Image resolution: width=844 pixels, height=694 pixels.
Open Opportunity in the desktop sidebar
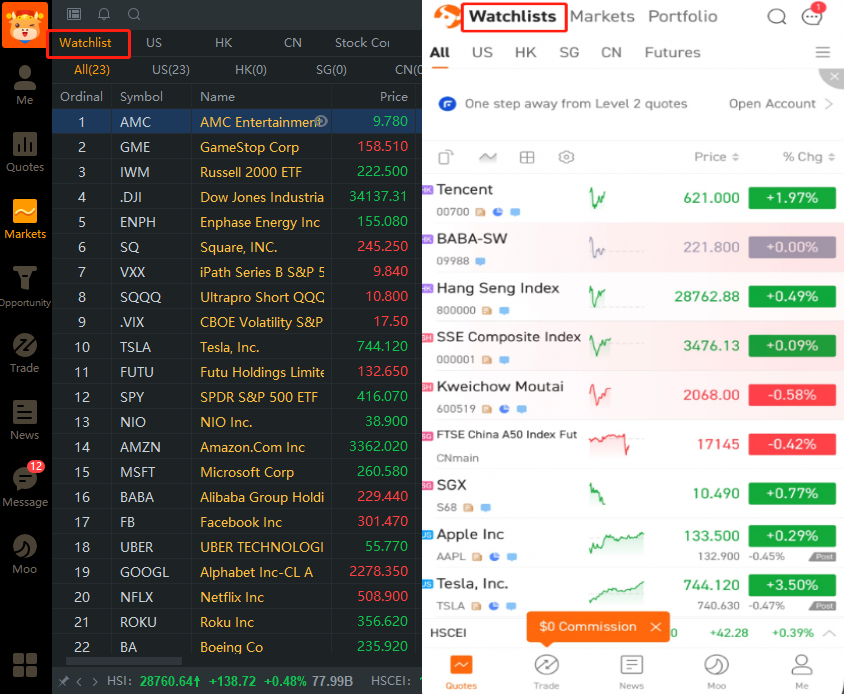(25, 286)
